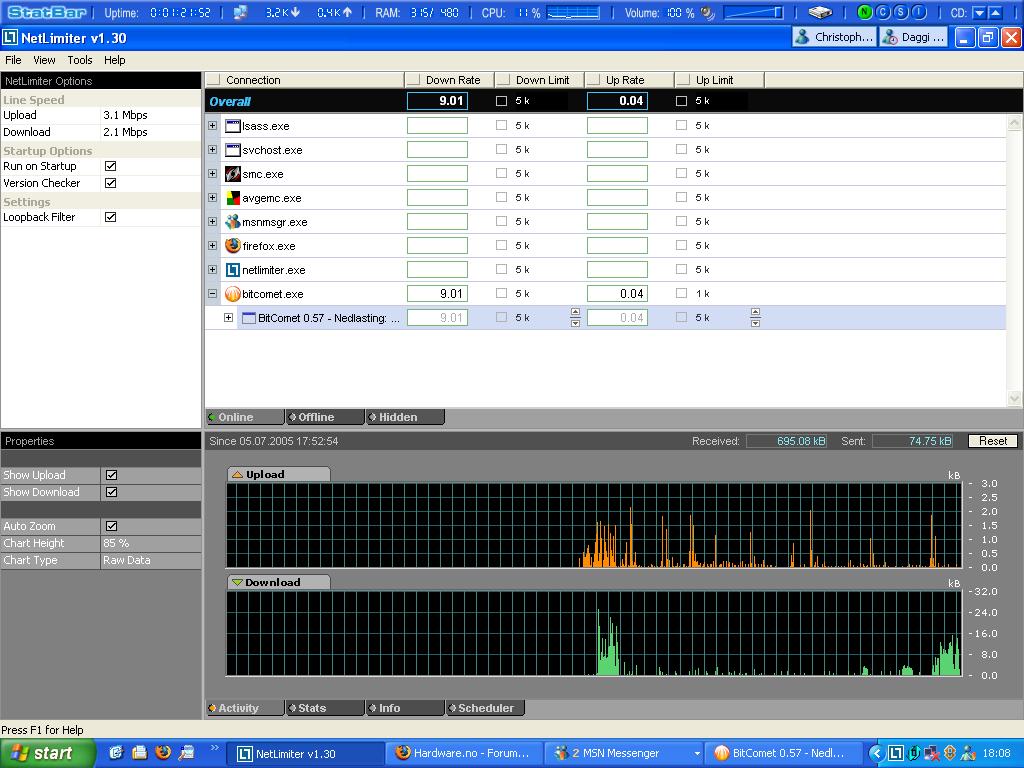Click the Chart Type Raw Data field
The image size is (1024, 768).
[x=150, y=560]
